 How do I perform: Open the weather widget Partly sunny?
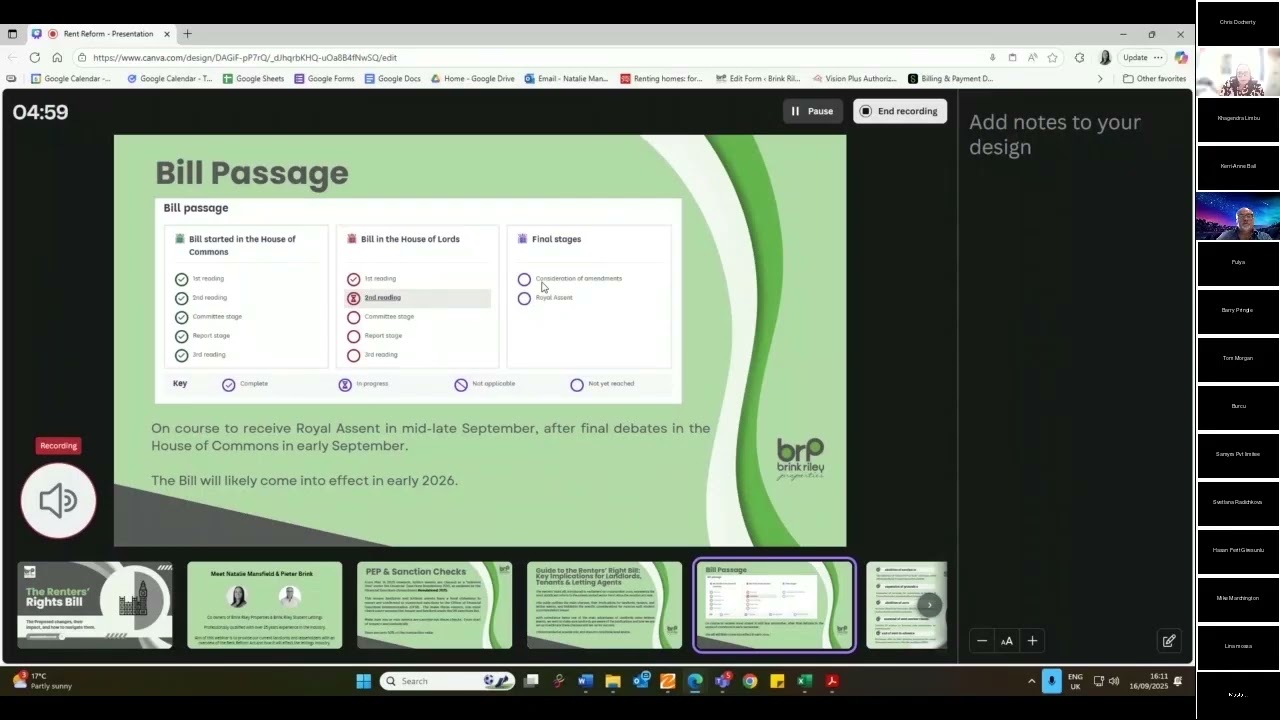point(42,681)
